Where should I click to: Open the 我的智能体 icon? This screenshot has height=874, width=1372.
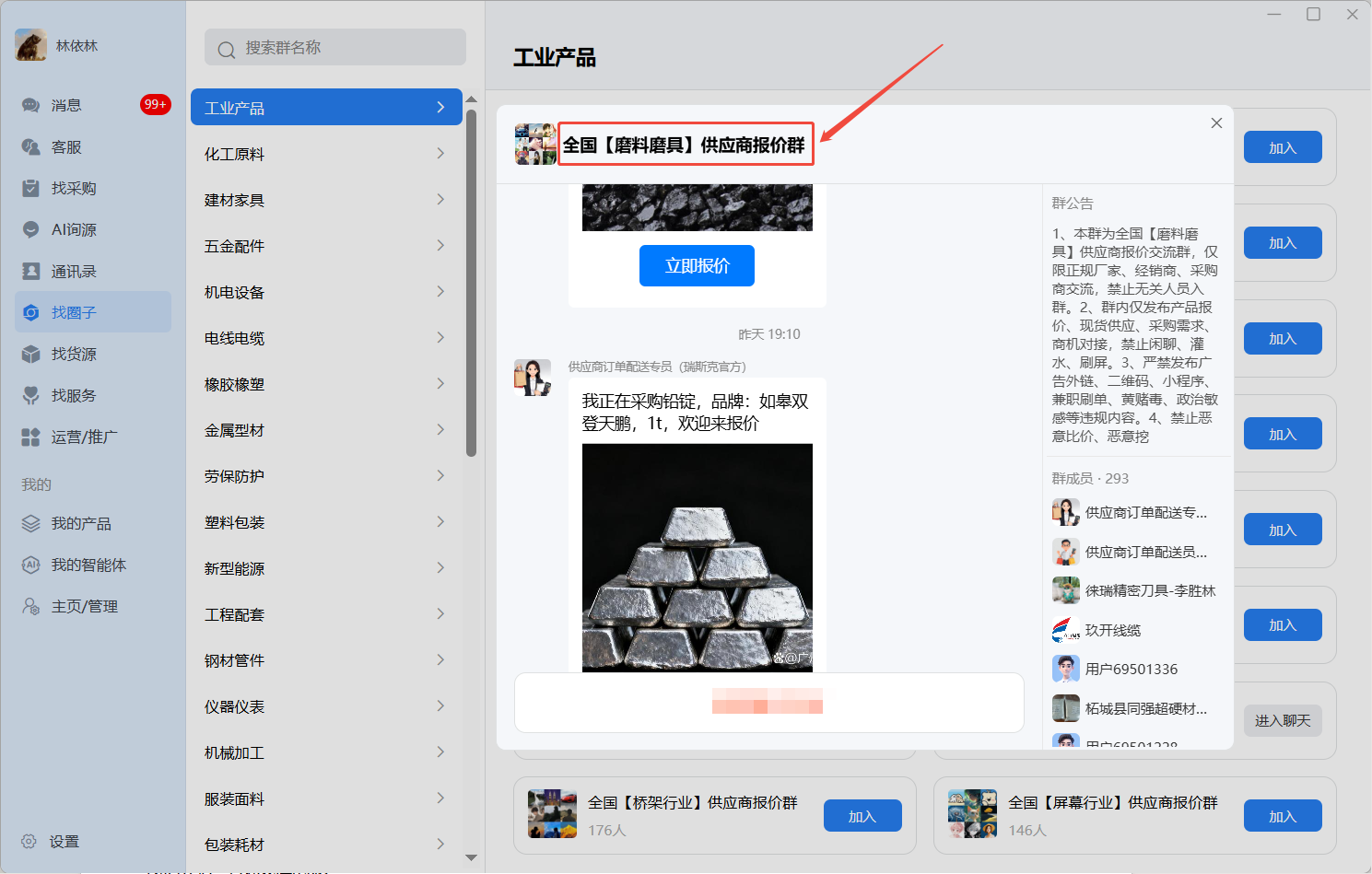point(30,565)
